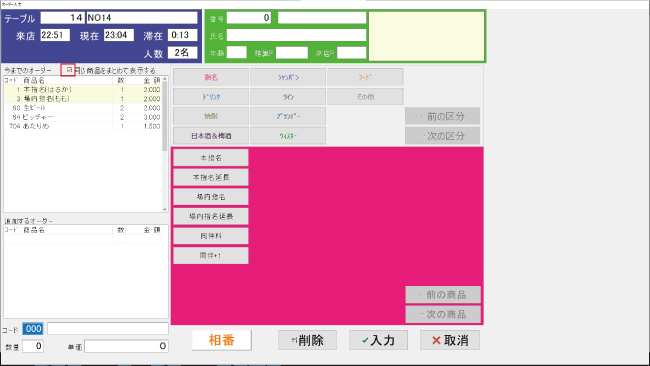Select order row ピッチャー
650x366 pixels.
tap(83, 117)
